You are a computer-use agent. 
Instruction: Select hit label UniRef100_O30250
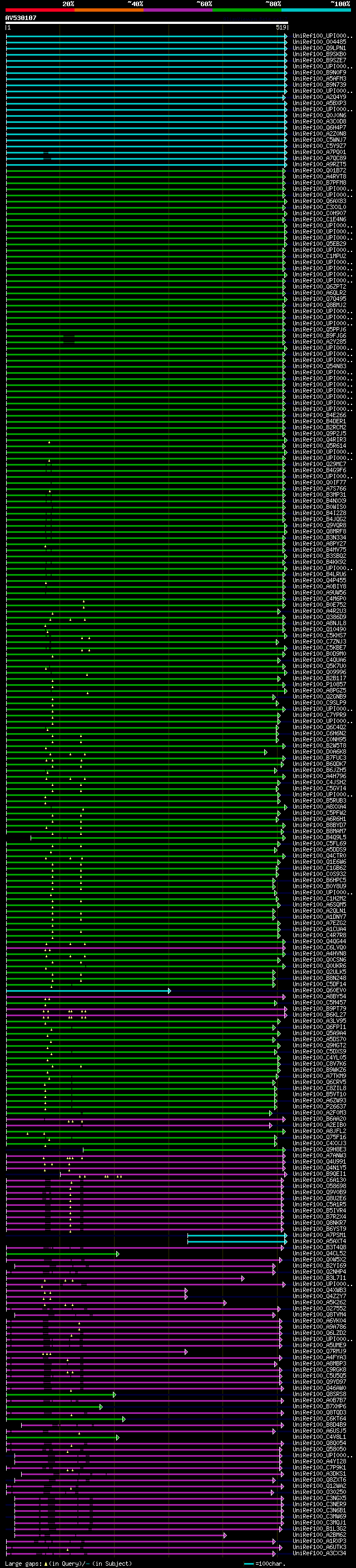319,1492
